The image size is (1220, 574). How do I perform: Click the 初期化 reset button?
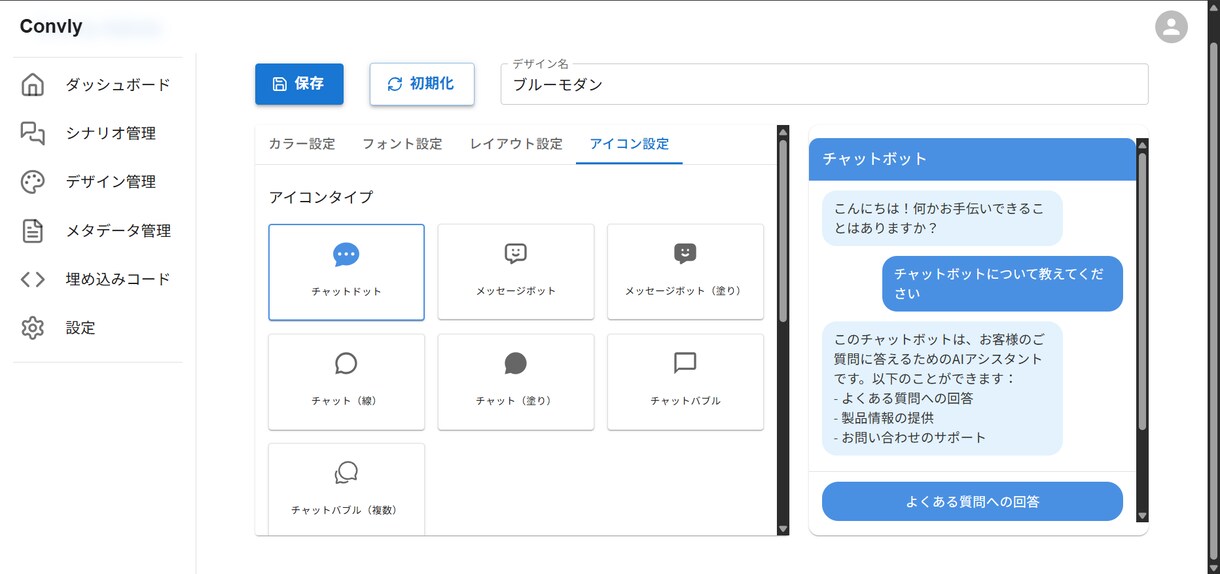point(421,84)
